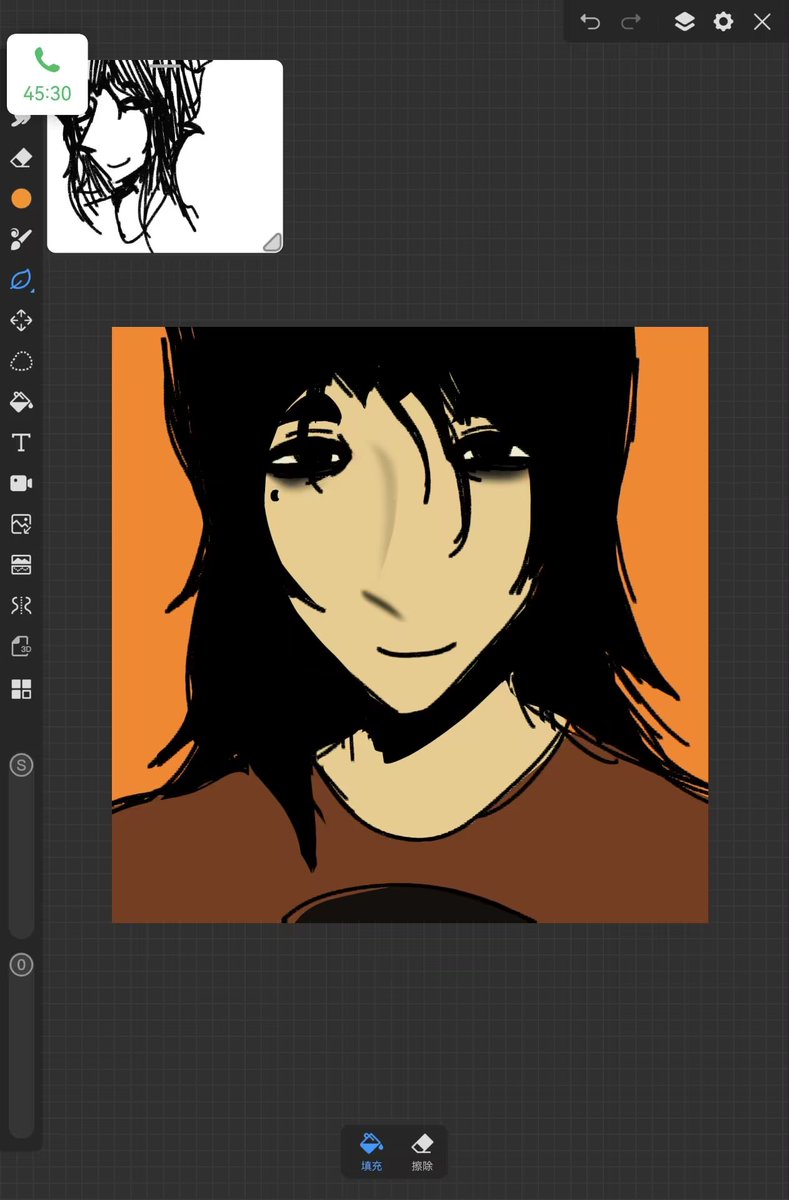Image resolution: width=789 pixels, height=1200 pixels.
Task: Select the paint bucket tool in left toolbar
Action: pyautogui.click(x=21, y=402)
